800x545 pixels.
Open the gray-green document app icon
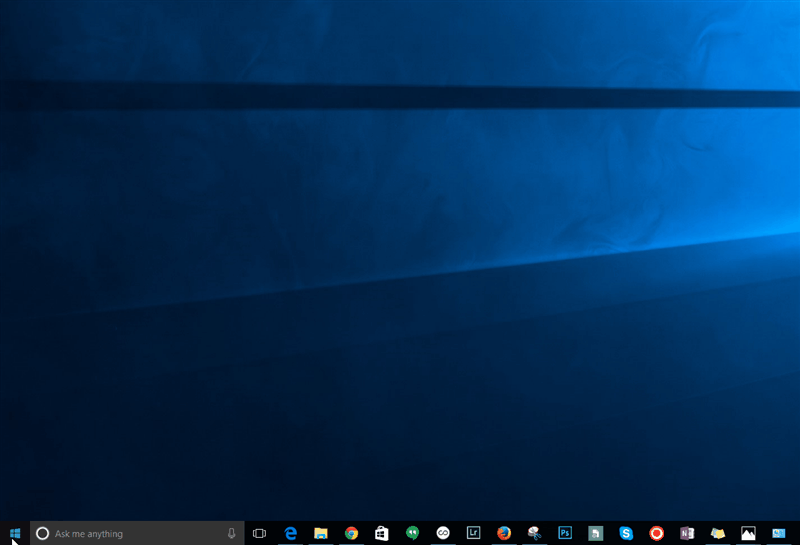click(x=595, y=533)
